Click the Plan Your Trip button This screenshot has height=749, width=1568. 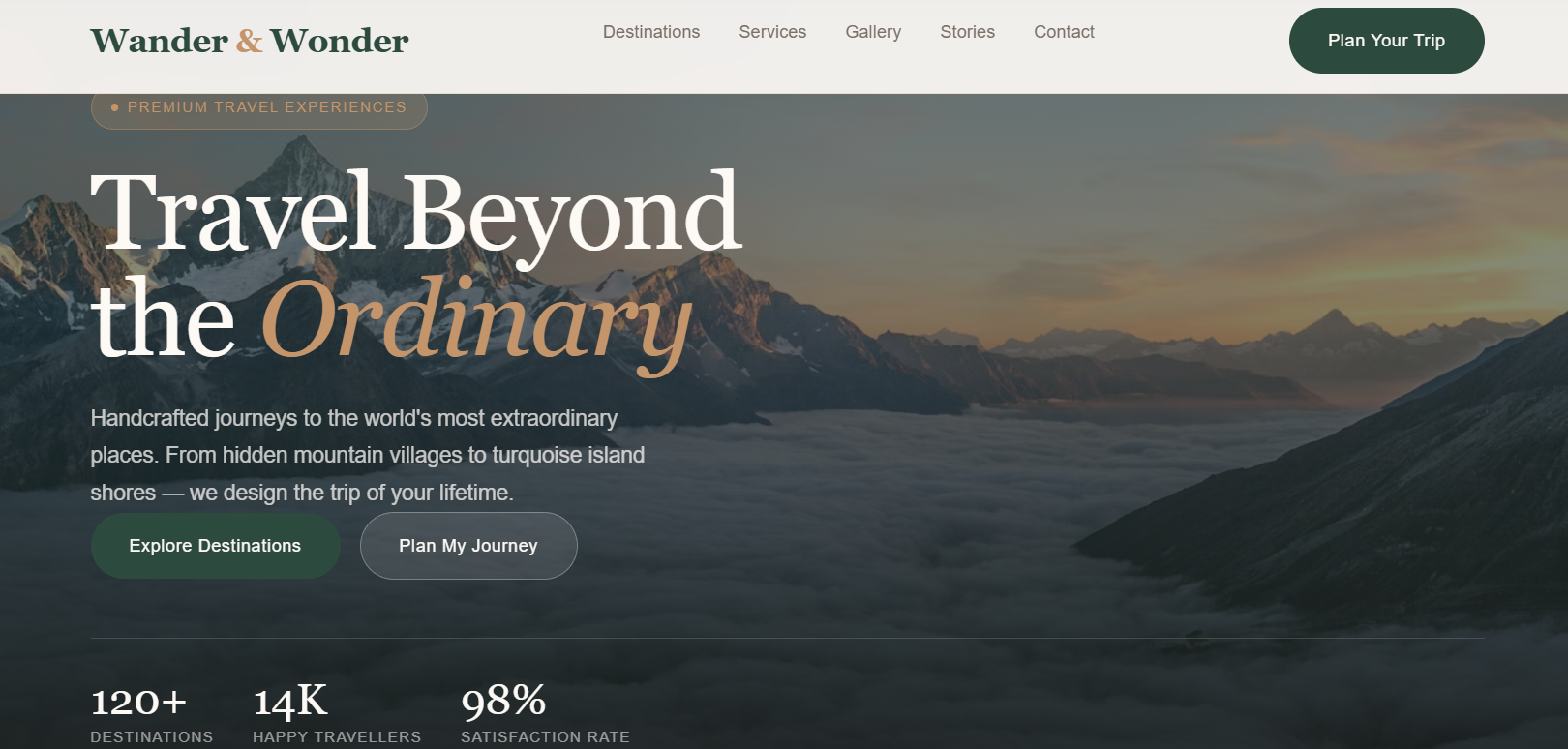coord(1386,41)
